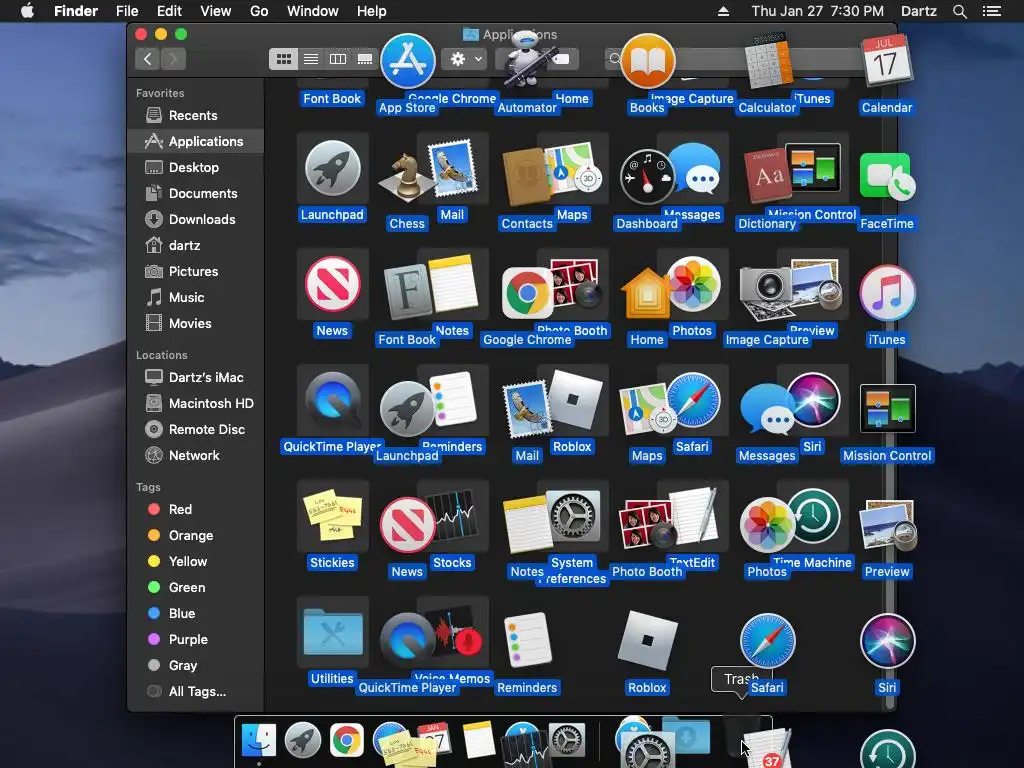Open the Dashboard app icon
Viewport: 1024px width, 768px height.
[647, 177]
